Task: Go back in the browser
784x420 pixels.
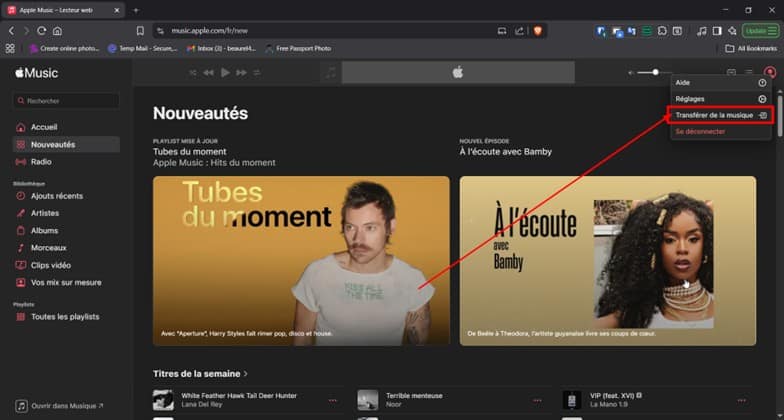Action: pos(11,31)
